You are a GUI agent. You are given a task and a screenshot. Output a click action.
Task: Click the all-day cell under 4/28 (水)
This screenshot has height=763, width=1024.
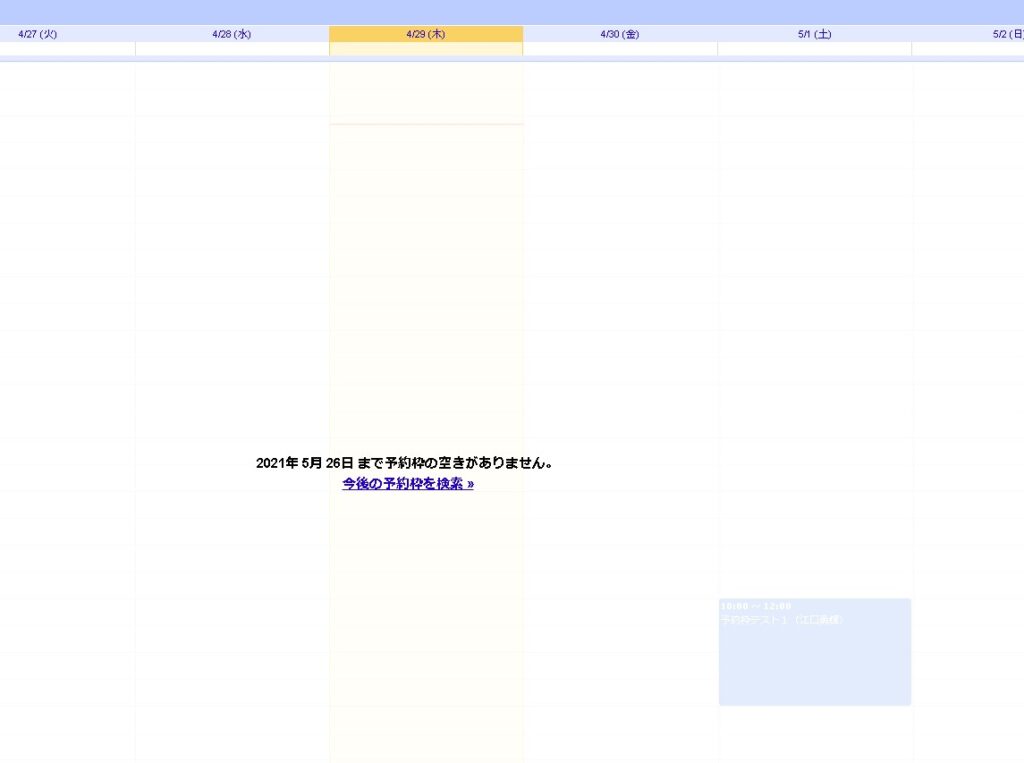[x=232, y=49]
